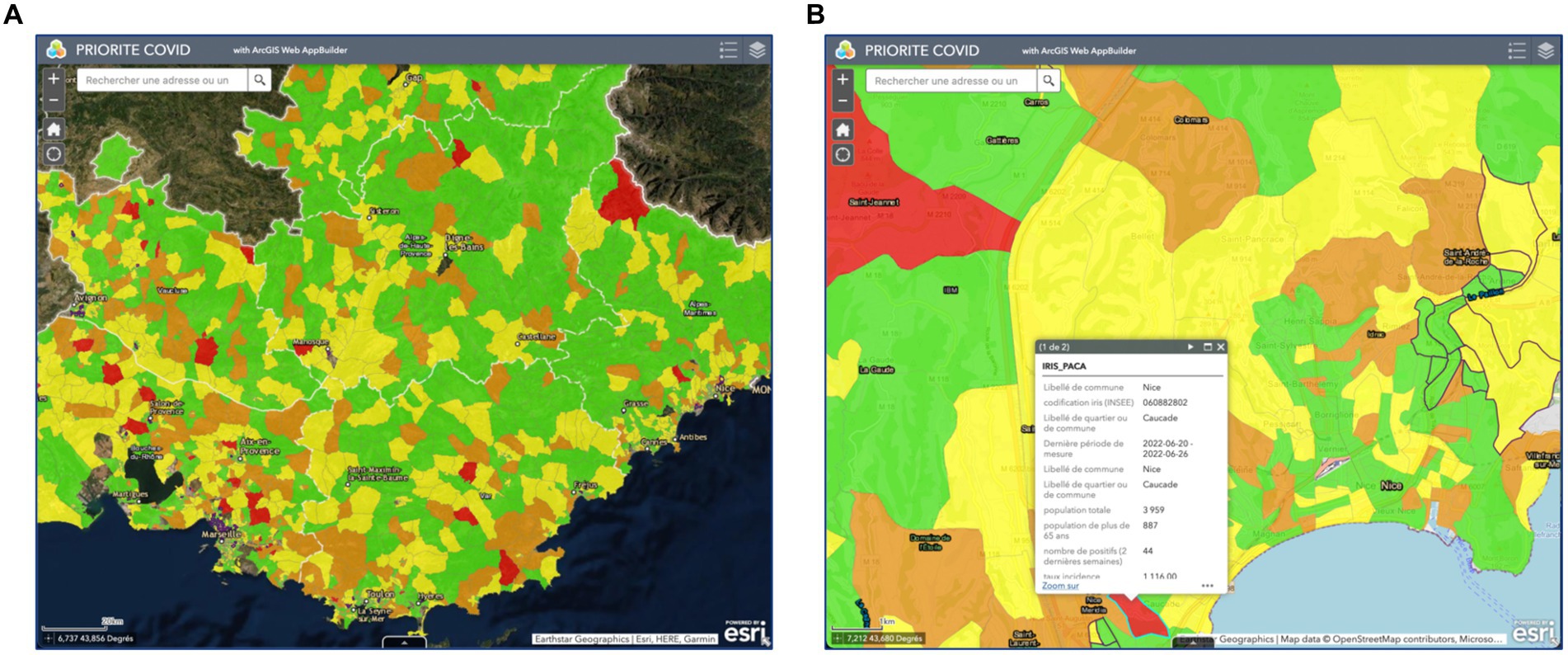This screenshot has width=1568, height=655.
Task: Click esri logo in panel B
Action: [x=1534, y=633]
